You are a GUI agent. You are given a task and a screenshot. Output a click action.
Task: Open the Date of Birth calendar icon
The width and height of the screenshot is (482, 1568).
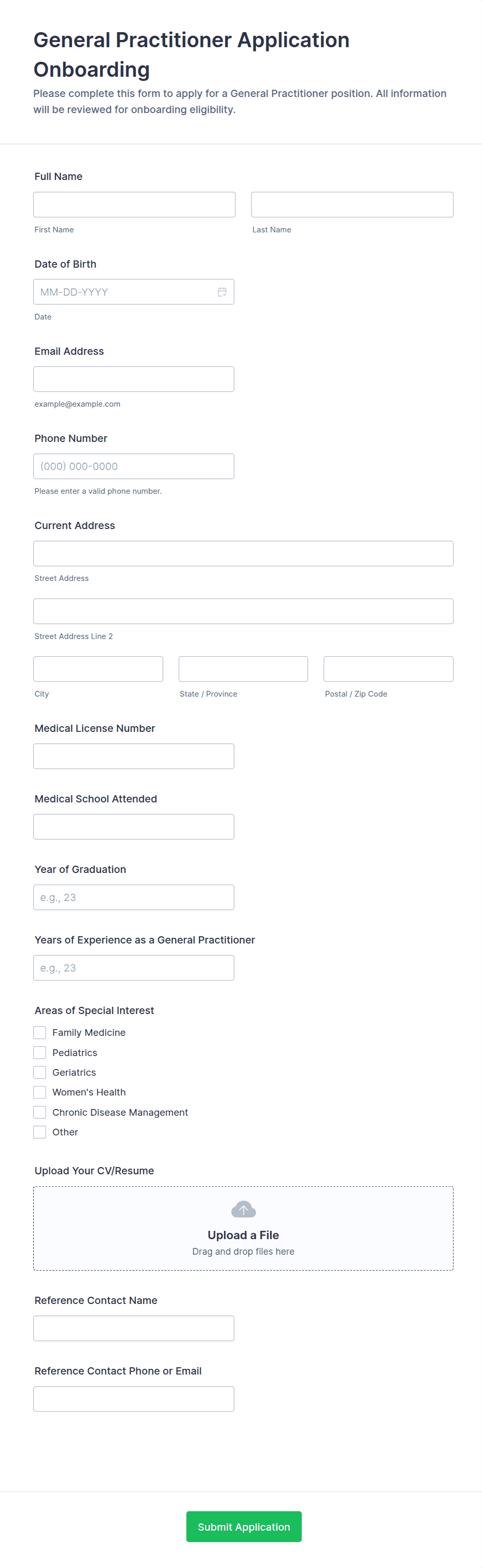click(222, 292)
